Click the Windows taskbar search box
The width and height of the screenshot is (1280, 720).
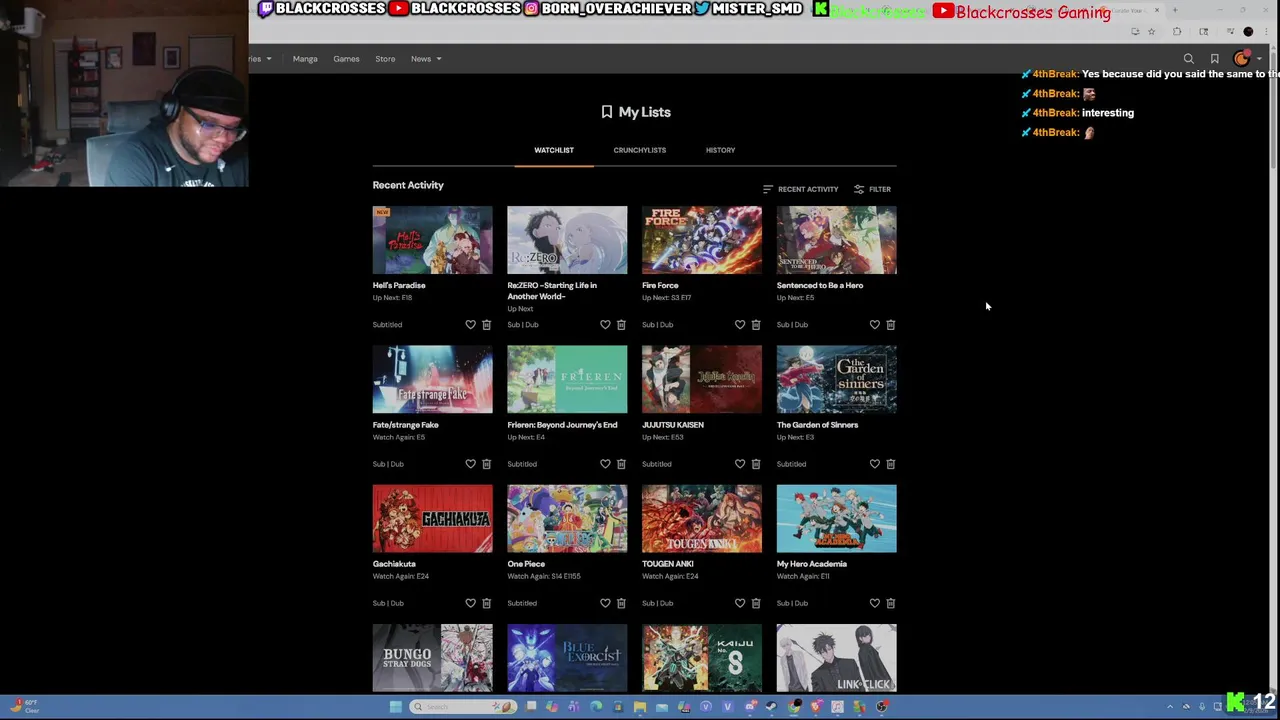coord(463,707)
